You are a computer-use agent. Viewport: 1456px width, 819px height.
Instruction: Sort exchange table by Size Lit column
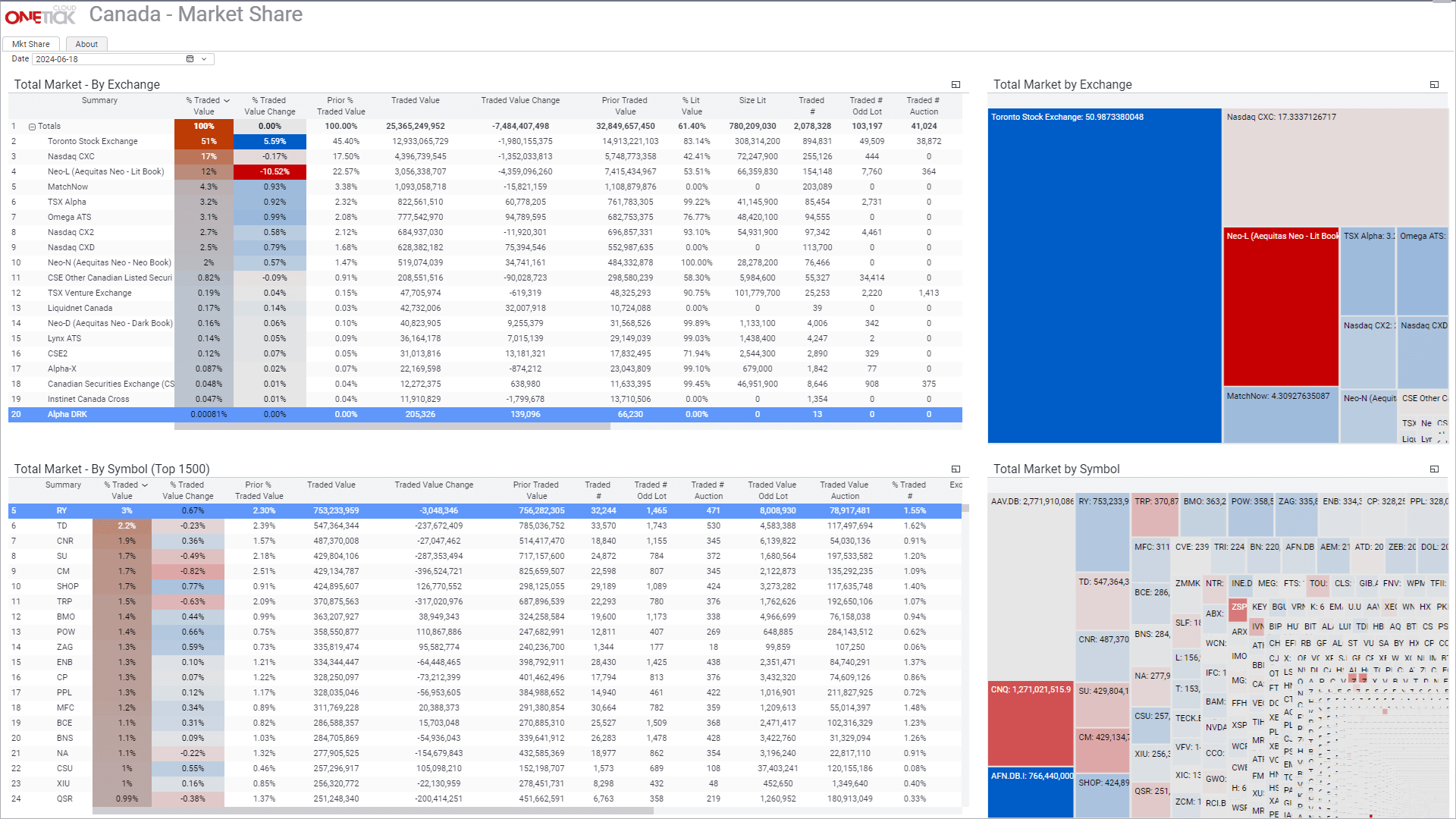[752, 100]
